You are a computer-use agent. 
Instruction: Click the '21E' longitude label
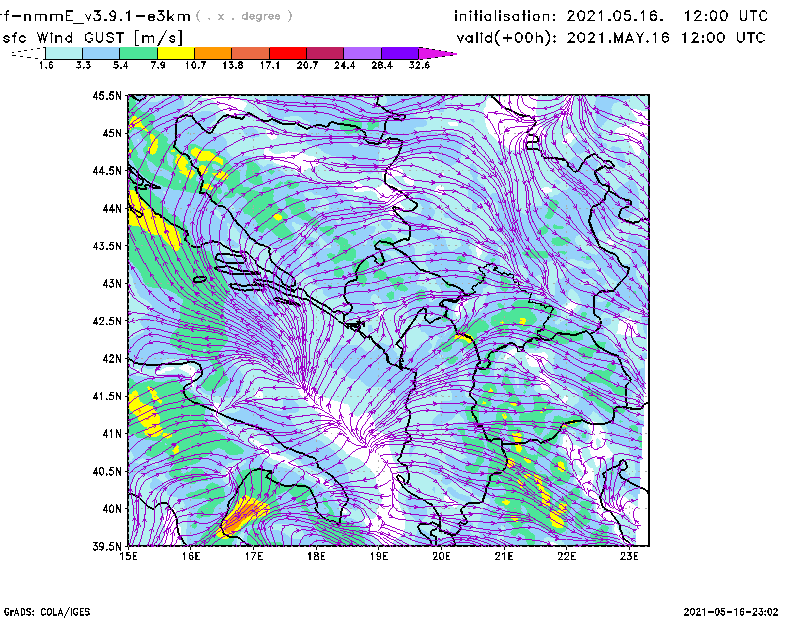pos(504,556)
